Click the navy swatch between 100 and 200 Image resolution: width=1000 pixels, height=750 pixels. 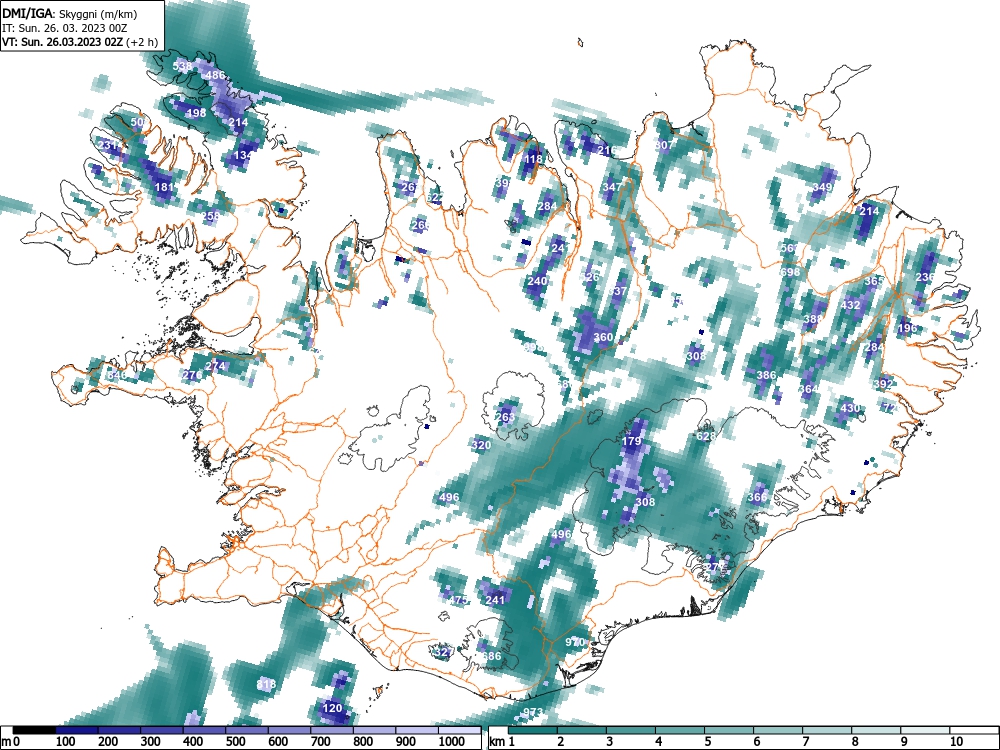(77, 730)
